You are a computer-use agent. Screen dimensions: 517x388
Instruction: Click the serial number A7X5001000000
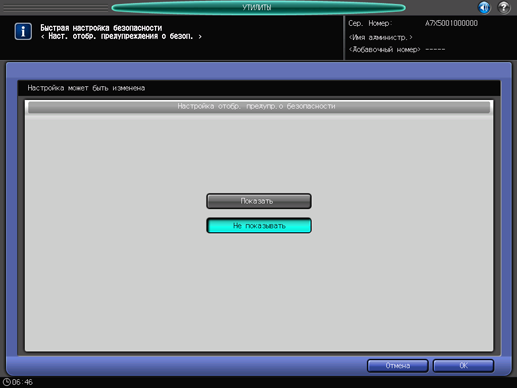pos(451,23)
